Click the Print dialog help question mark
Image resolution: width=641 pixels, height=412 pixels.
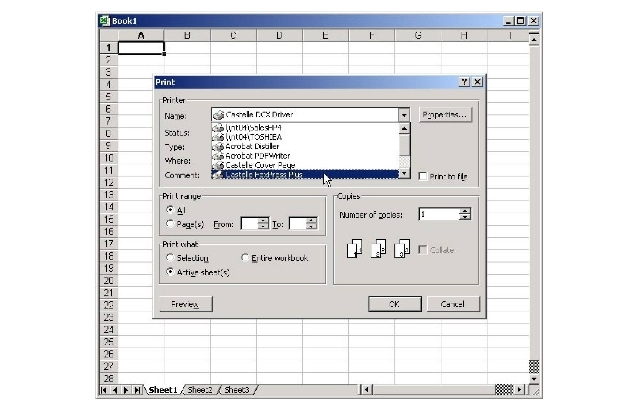tap(465, 82)
